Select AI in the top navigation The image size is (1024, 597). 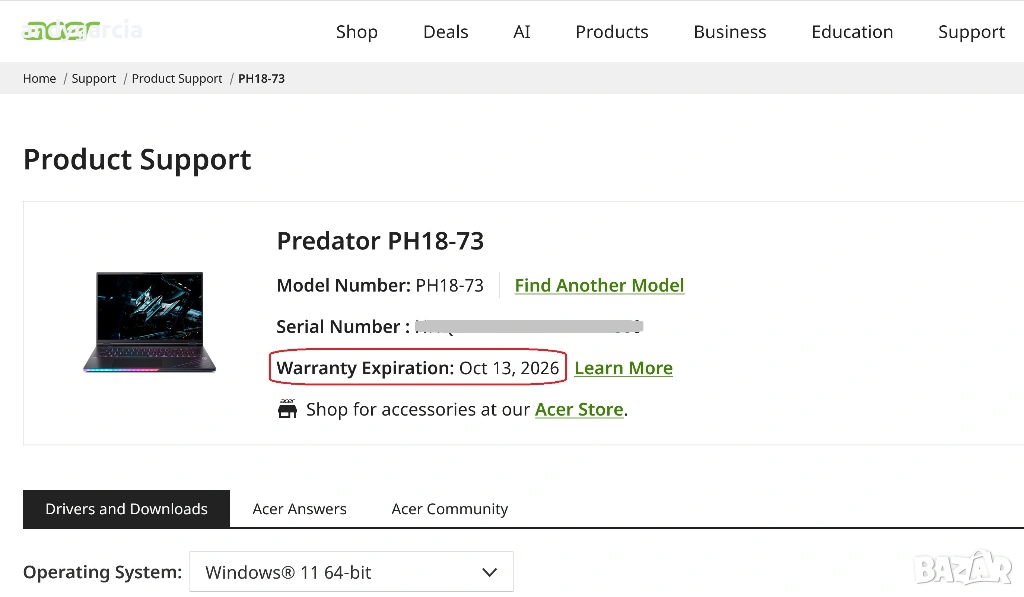[x=521, y=32]
